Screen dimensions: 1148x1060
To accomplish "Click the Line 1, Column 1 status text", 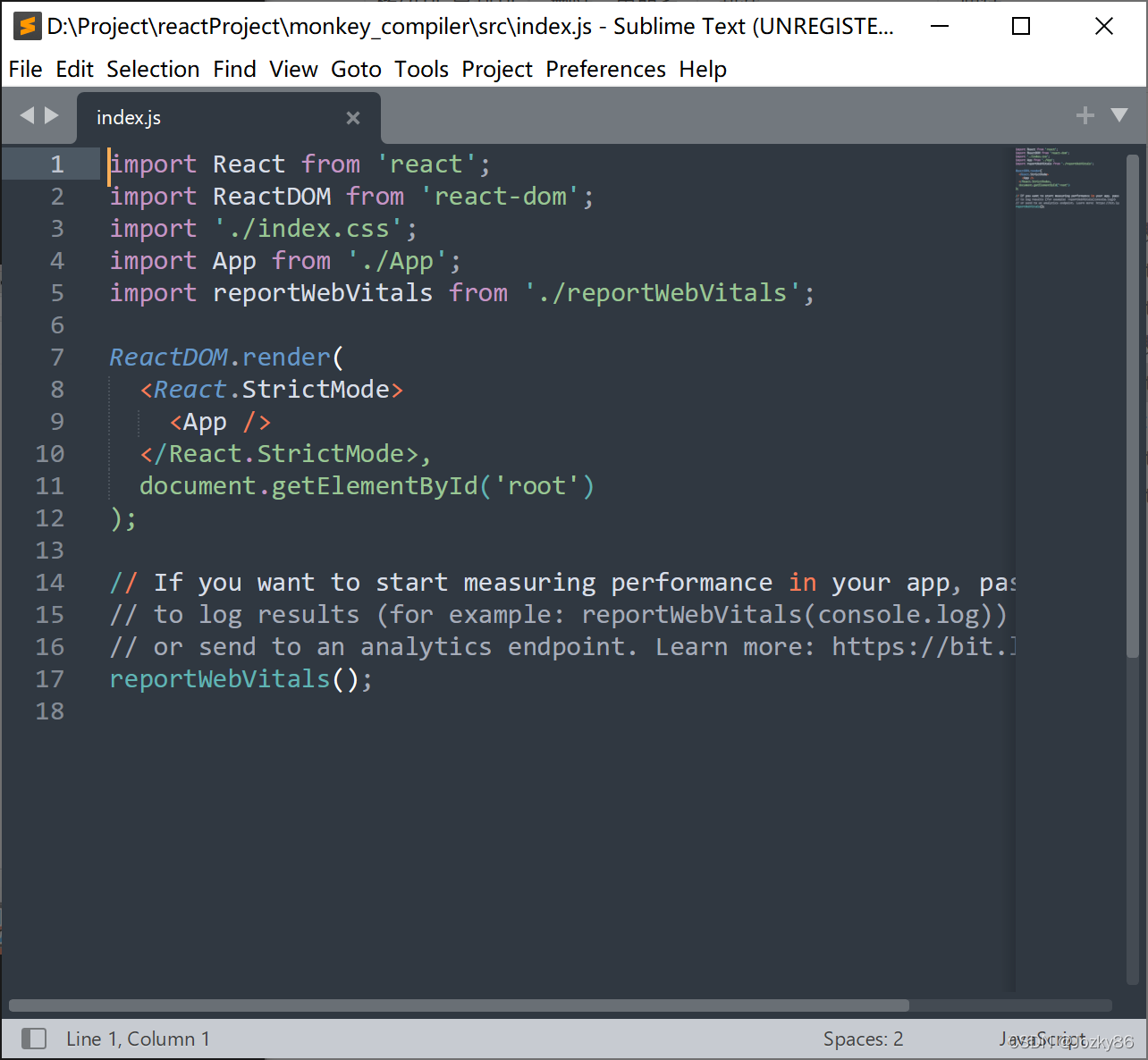I will [138, 1039].
